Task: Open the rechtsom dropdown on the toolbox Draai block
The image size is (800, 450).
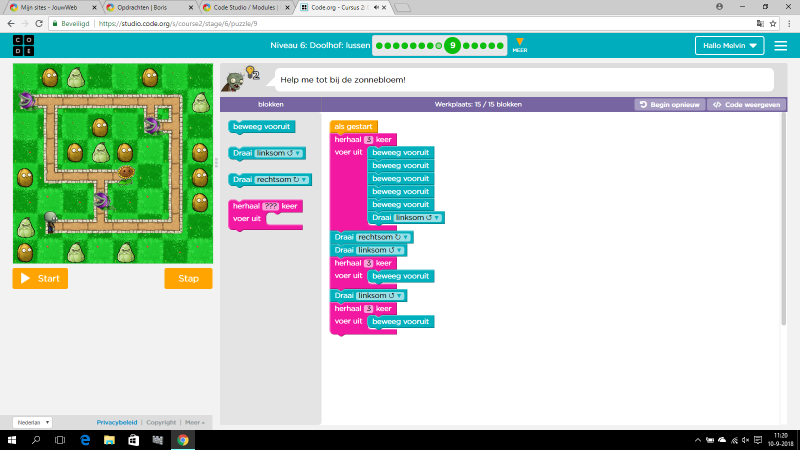Action: tap(282, 180)
